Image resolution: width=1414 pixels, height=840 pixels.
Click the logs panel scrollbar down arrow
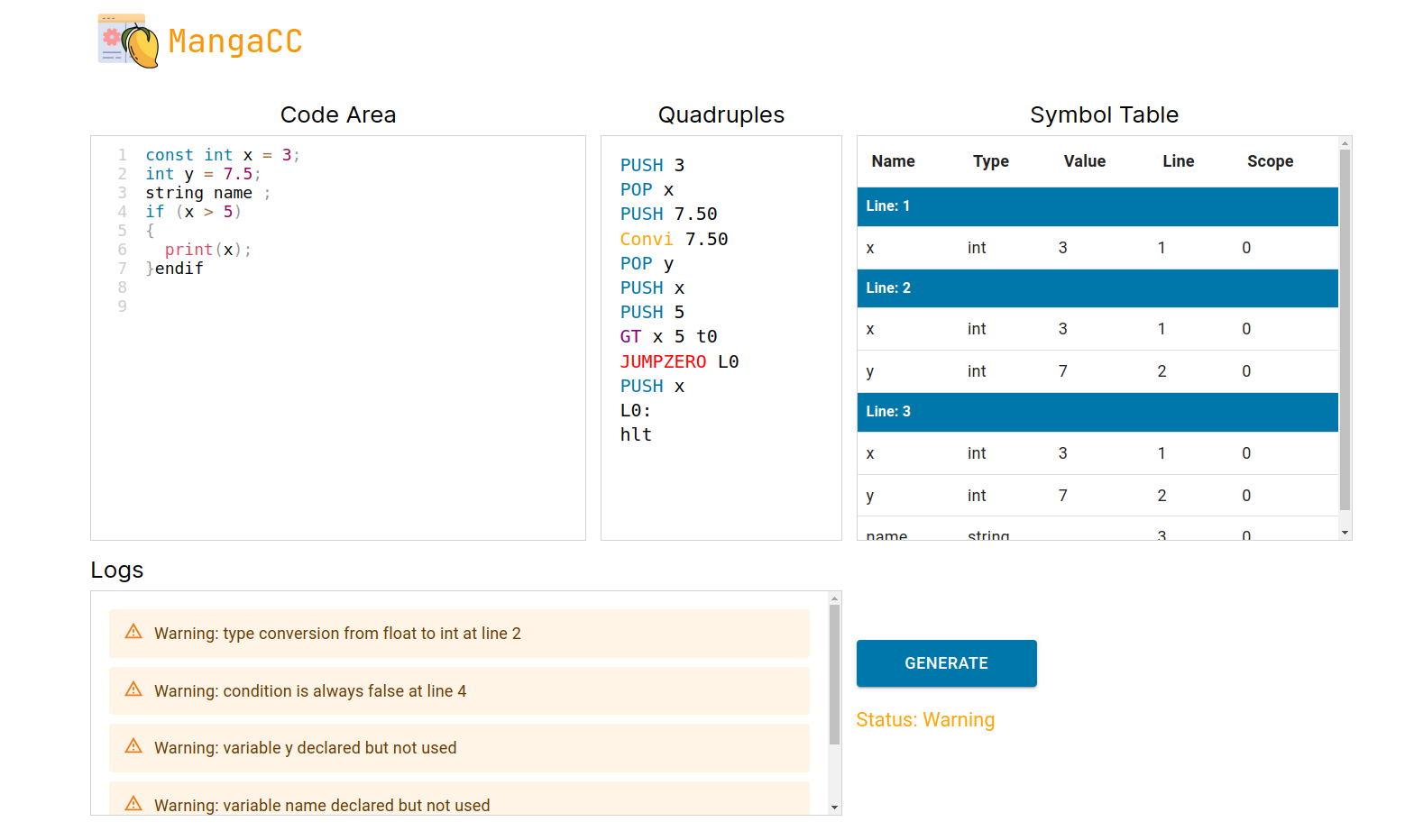click(834, 808)
